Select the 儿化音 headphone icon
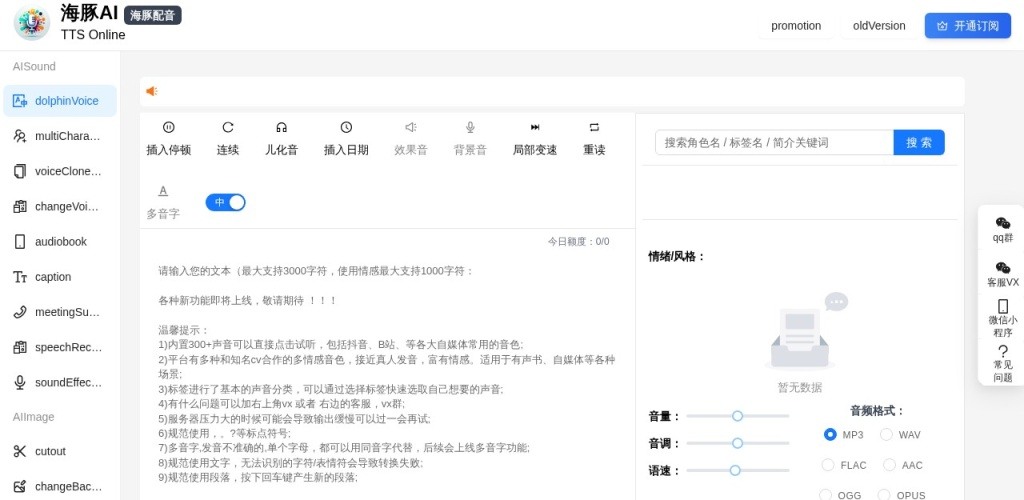This screenshot has height=500, width=1024. 282,128
